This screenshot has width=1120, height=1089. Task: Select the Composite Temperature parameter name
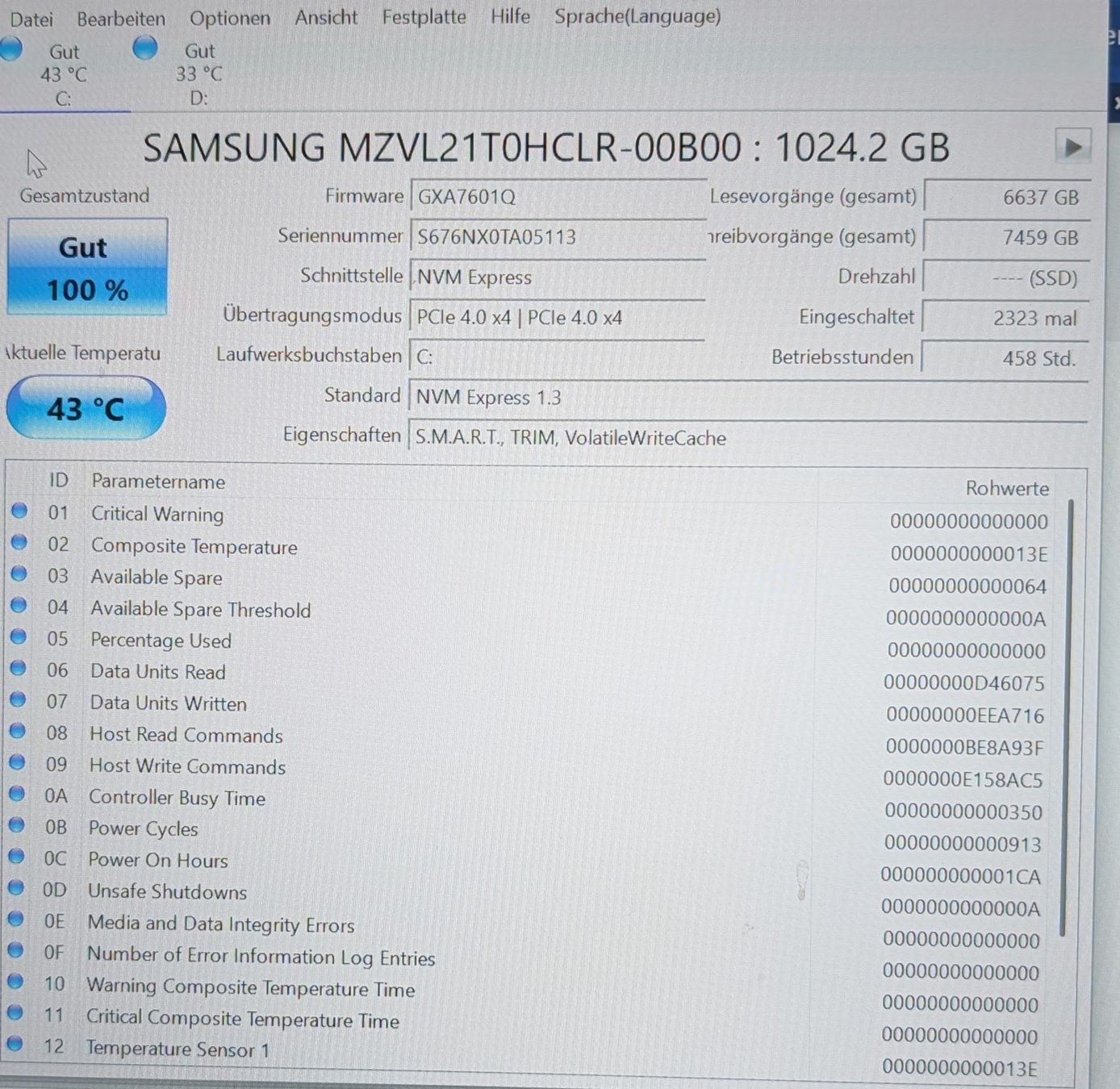coord(194,546)
